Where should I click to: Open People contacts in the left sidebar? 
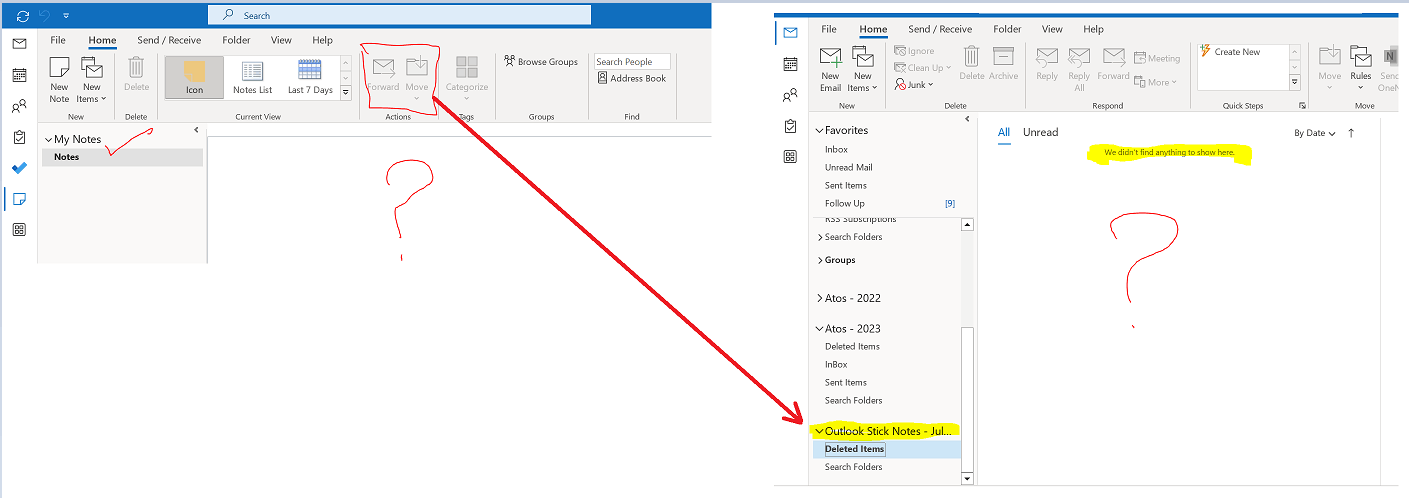point(19,106)
